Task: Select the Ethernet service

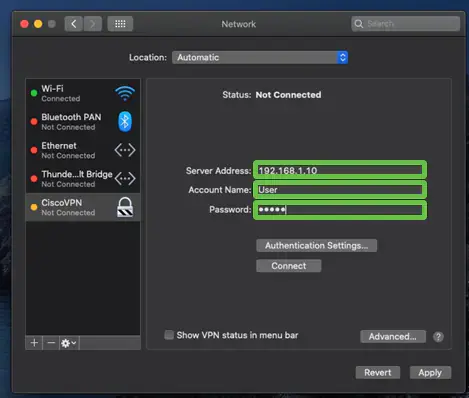Action: 83,150
